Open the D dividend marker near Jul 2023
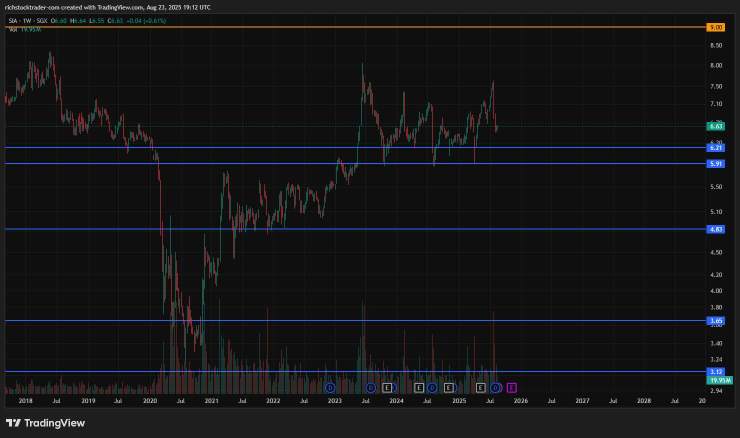Image resolution: width=740 pixels, height=438 pixels. click(371, 388)
